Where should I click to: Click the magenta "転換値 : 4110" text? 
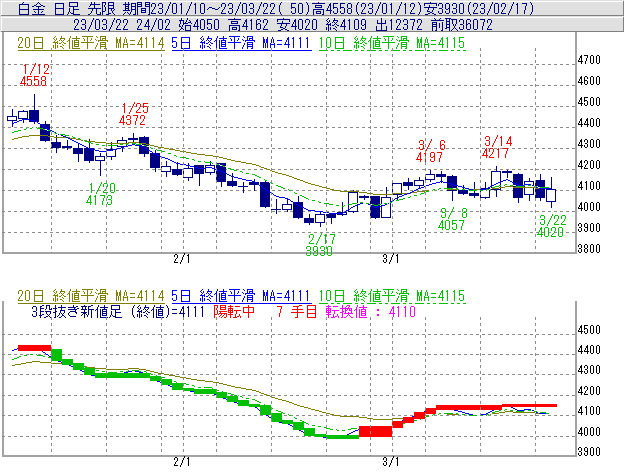370,311
